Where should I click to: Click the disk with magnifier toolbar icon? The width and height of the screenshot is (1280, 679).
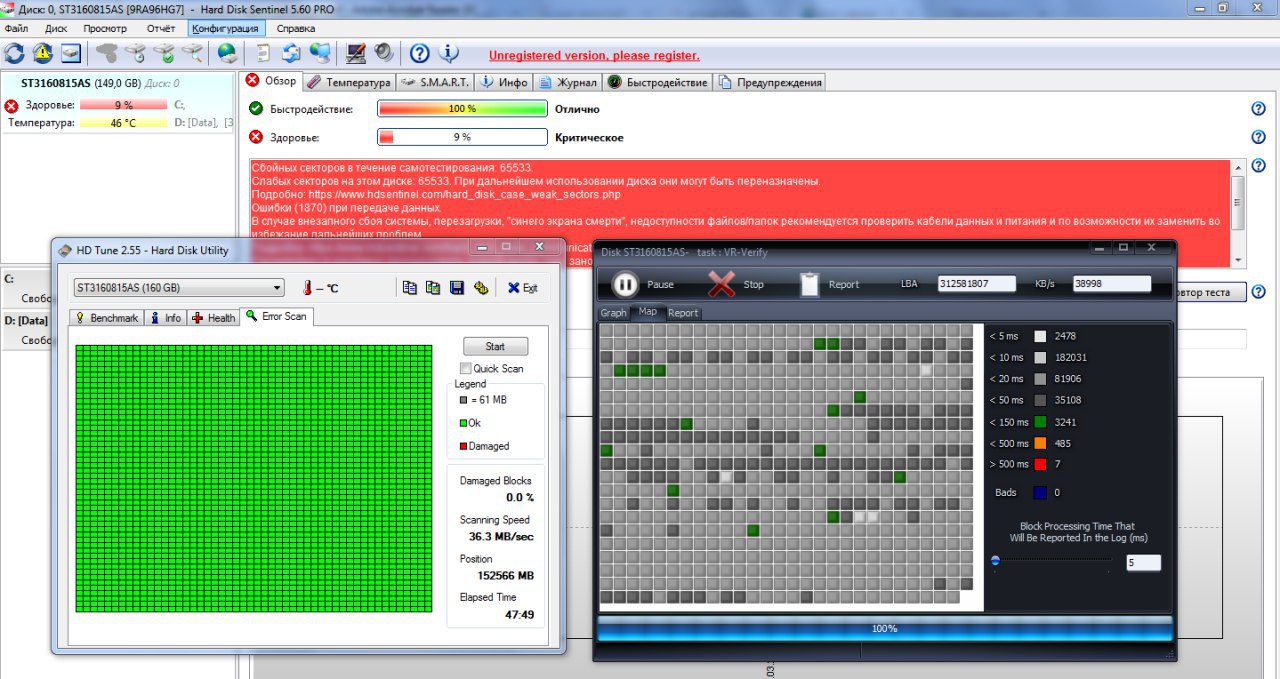click(193, 53)
